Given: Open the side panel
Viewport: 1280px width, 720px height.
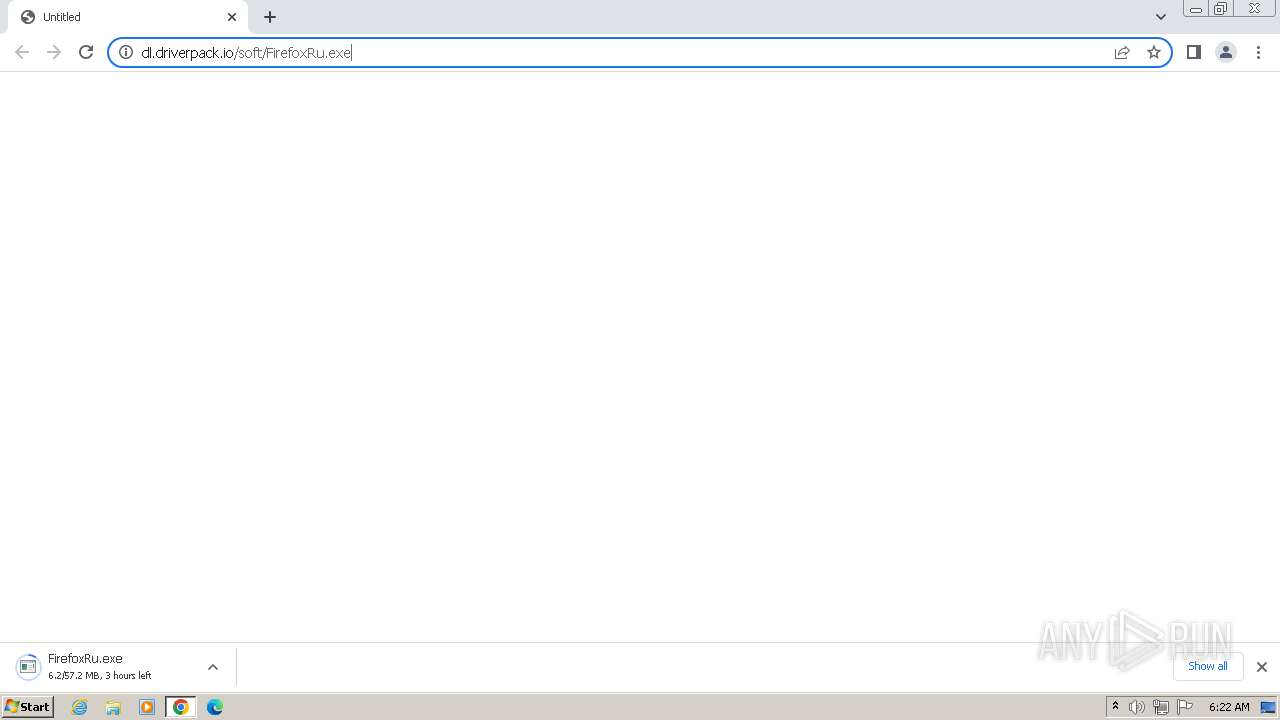Looking at the screenshot, I should click(x=1193, y=52).
